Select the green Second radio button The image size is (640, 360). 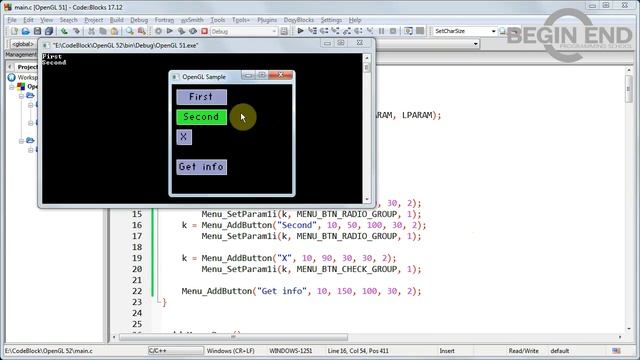coord(202,117)
